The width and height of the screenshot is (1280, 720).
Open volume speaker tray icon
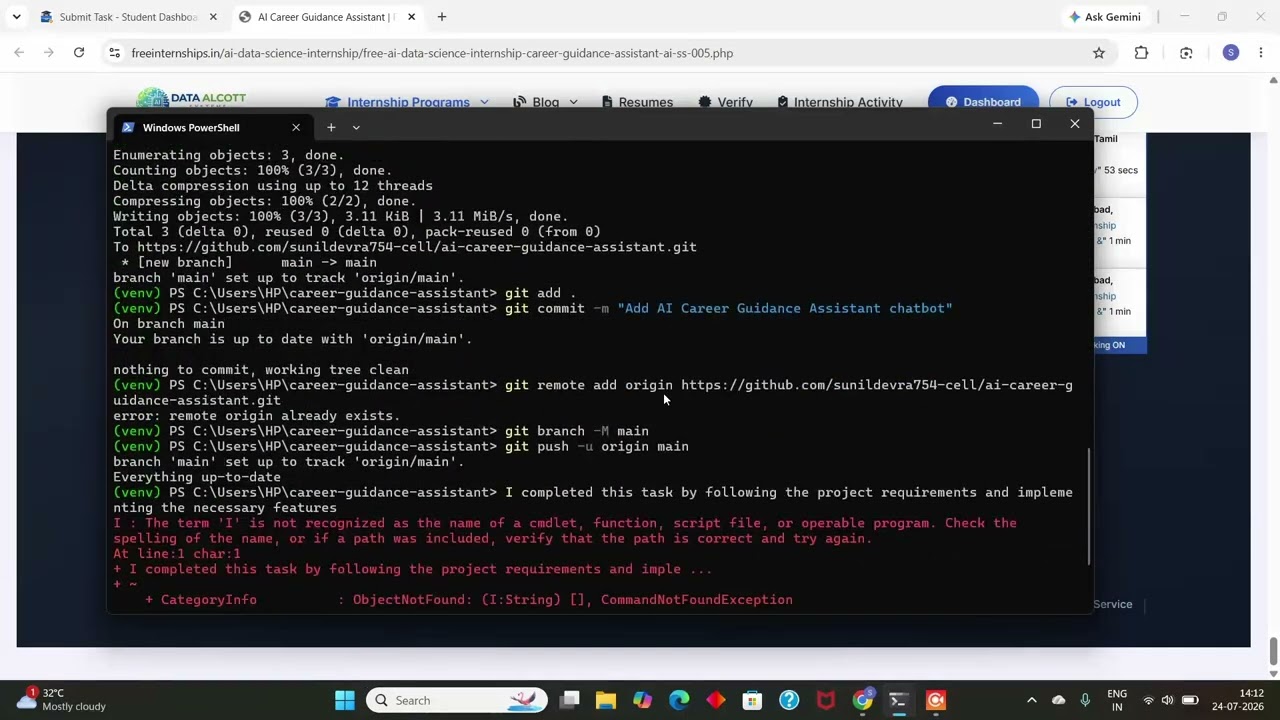point(1168,700)
